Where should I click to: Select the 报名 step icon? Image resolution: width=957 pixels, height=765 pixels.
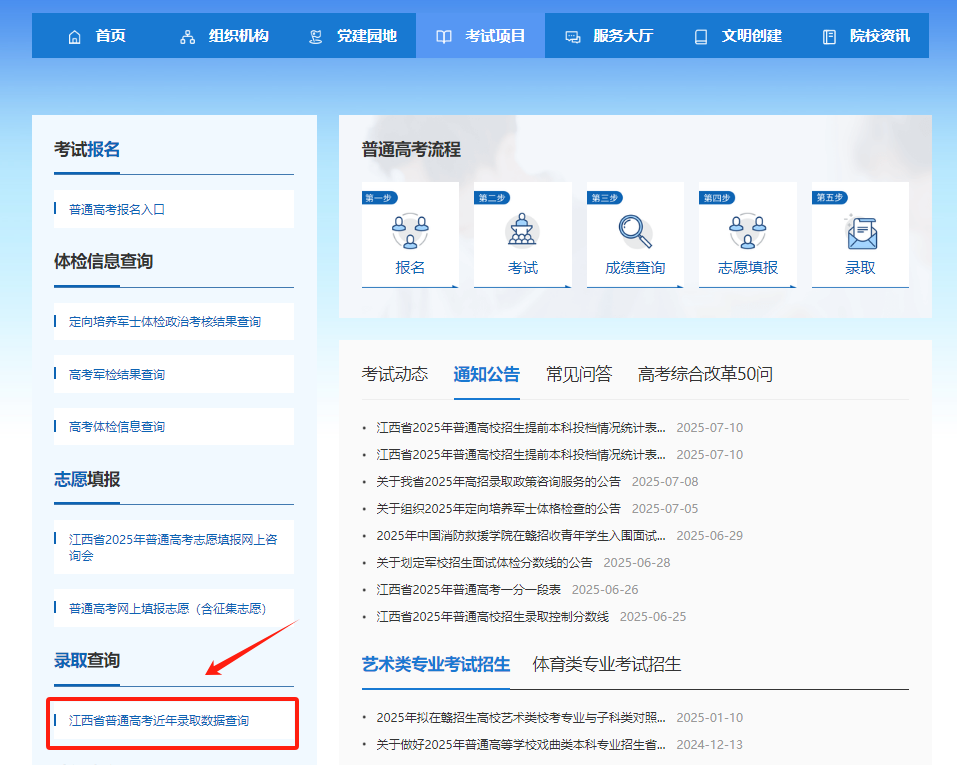(409, 232)
